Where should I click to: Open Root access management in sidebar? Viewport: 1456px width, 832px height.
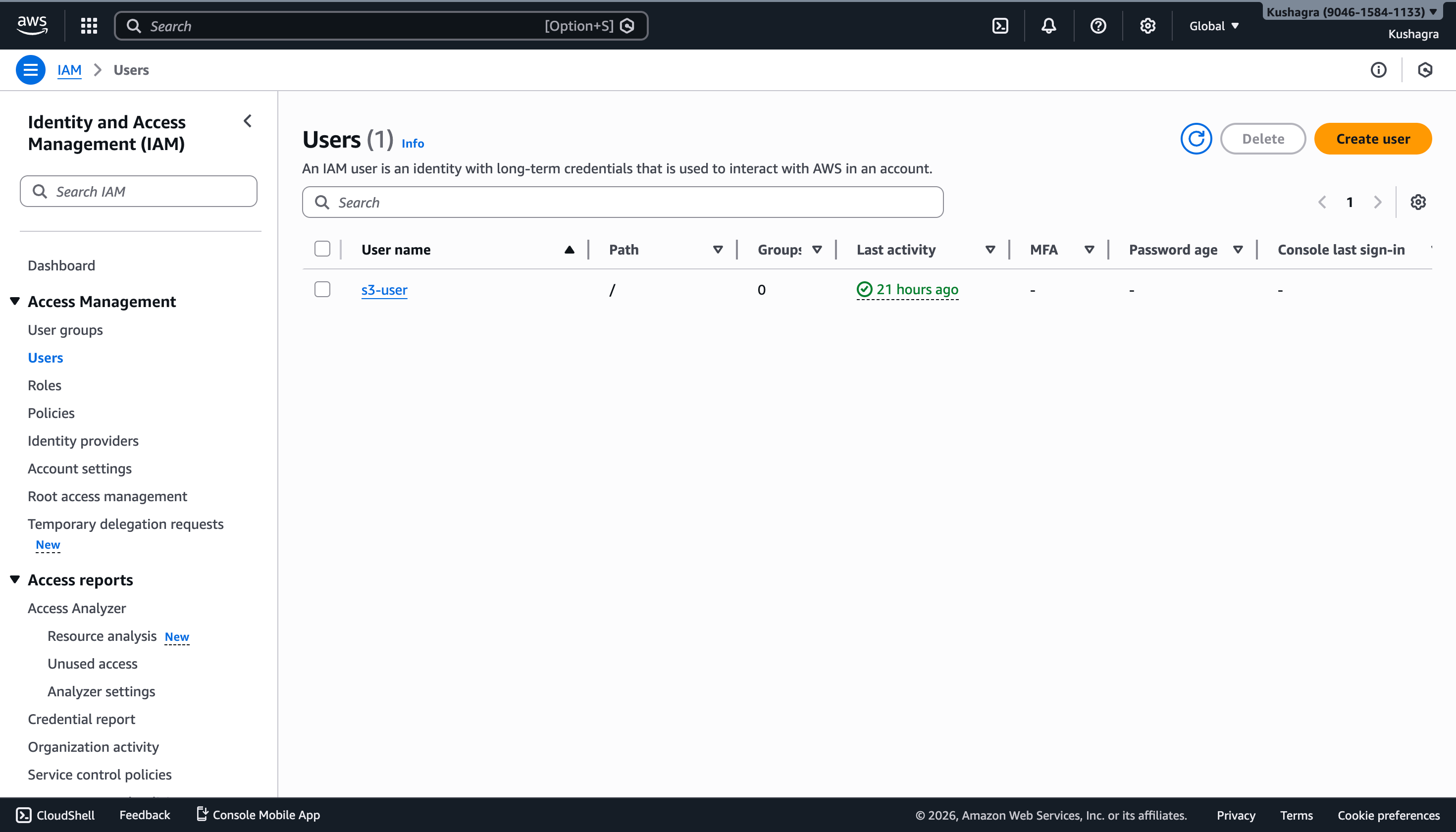click(x=107, y=496)
